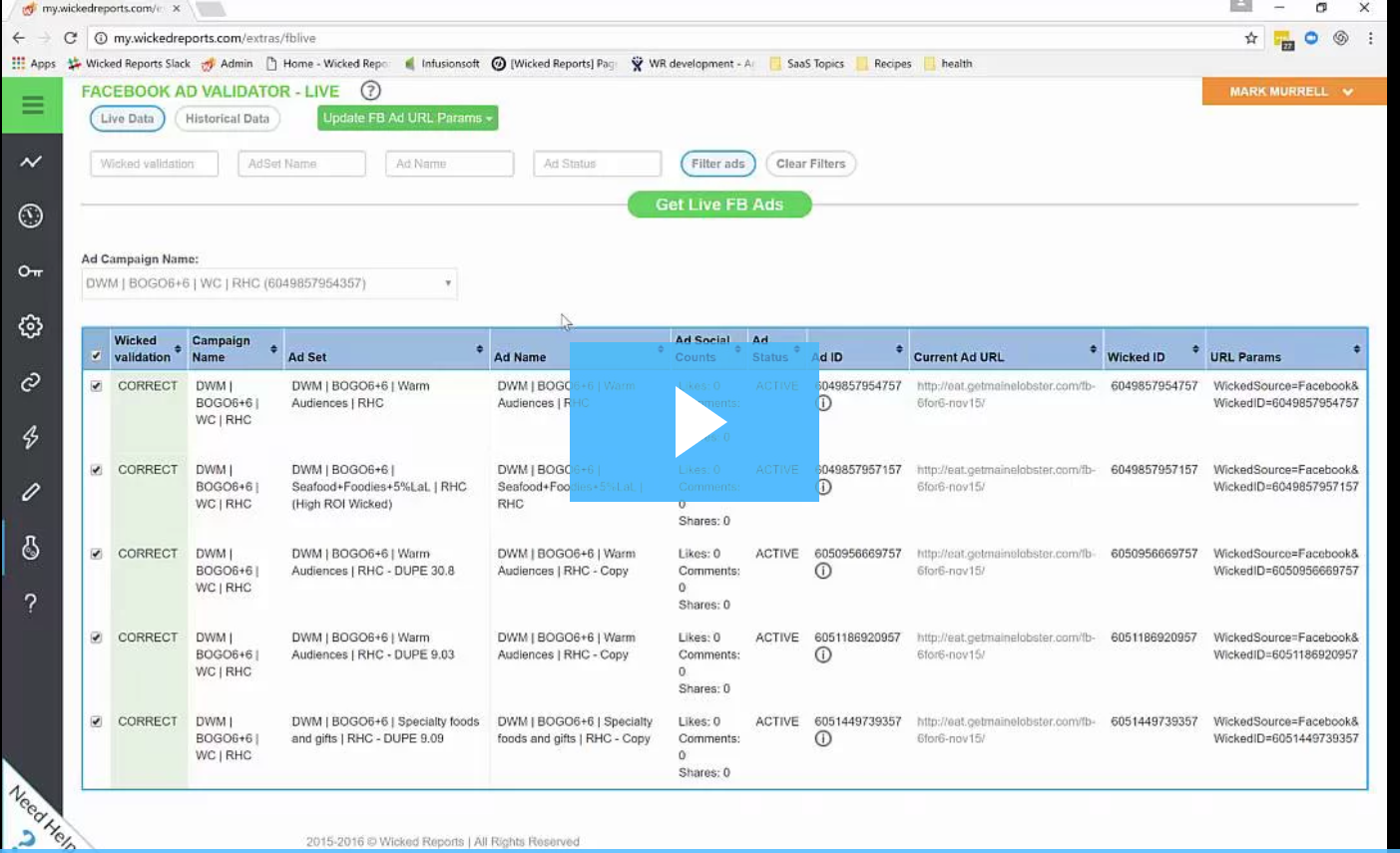This screenshot has width=1400, height=853.
Task: Bookmark page with the star icon
Action: 1251,38
